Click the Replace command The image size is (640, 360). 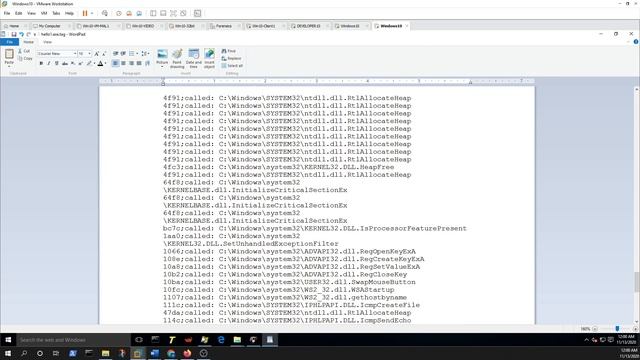pyautogui.click(x=231, y=58)
